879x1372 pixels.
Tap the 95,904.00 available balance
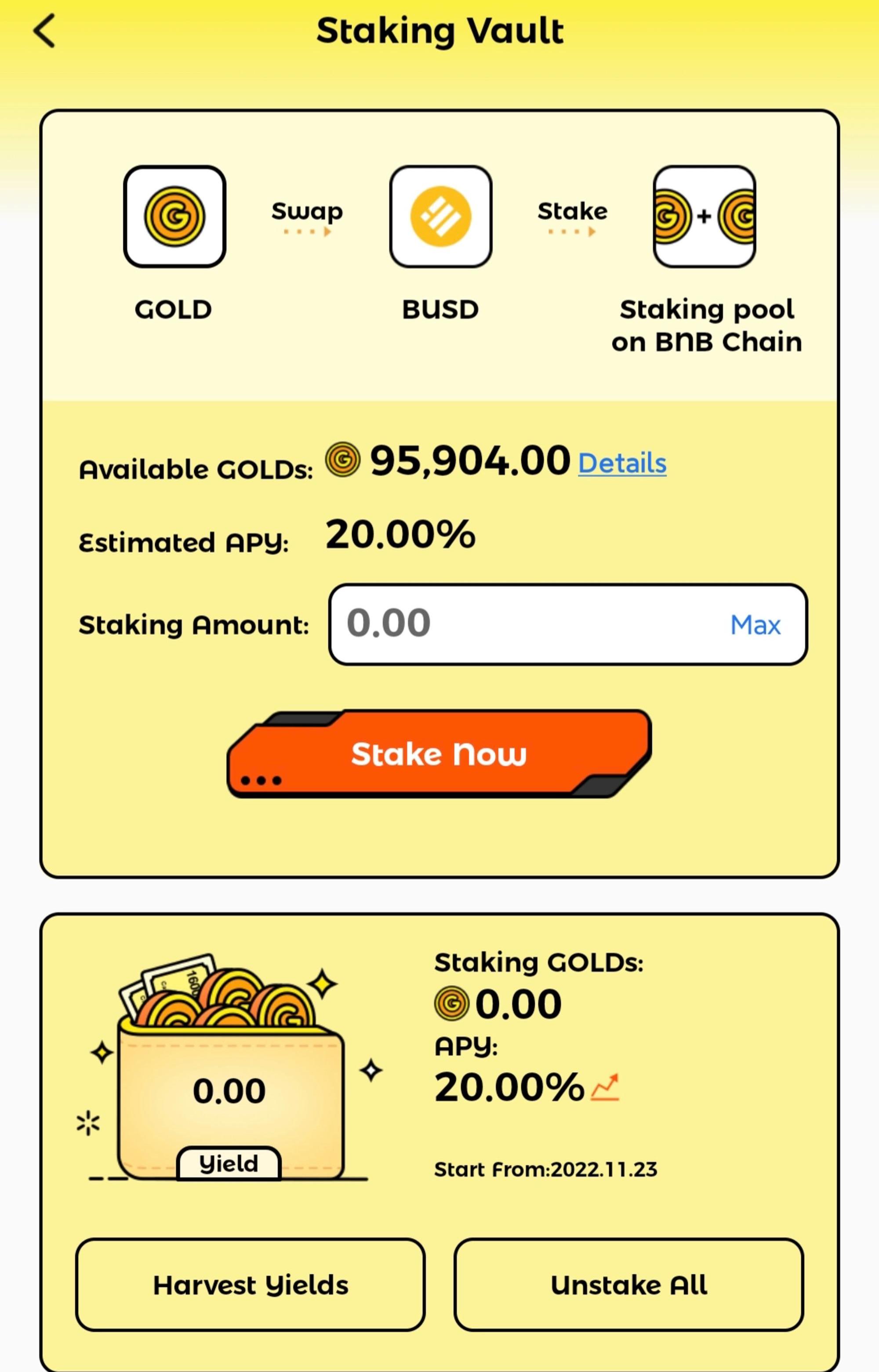[x=470, y=460]
